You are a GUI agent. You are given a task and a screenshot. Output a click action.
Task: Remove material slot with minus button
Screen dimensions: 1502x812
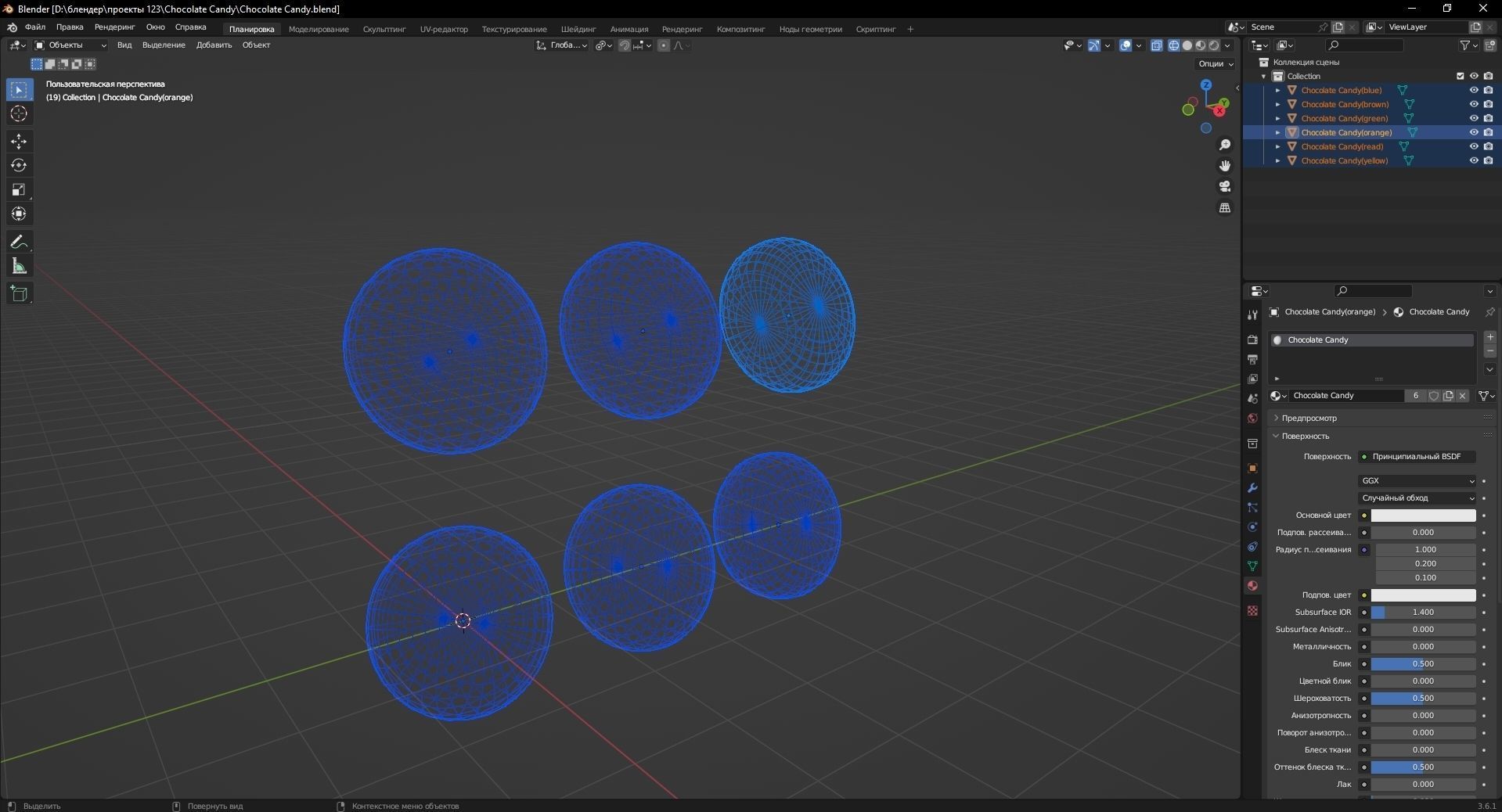1489,351
